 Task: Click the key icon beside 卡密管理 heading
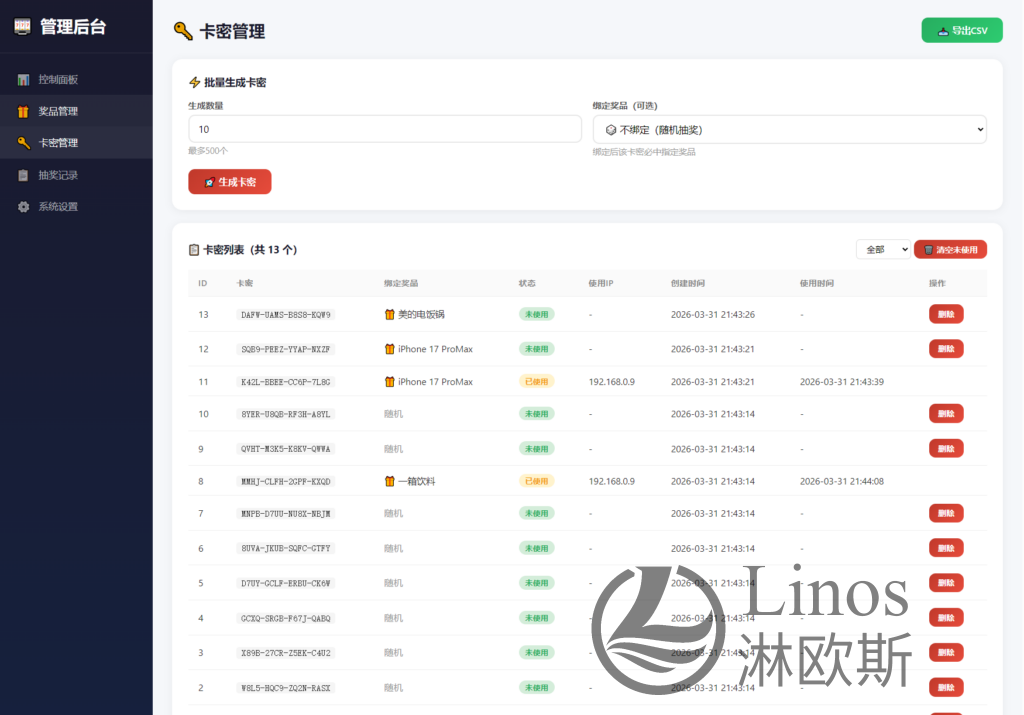[x=183, y=31]
